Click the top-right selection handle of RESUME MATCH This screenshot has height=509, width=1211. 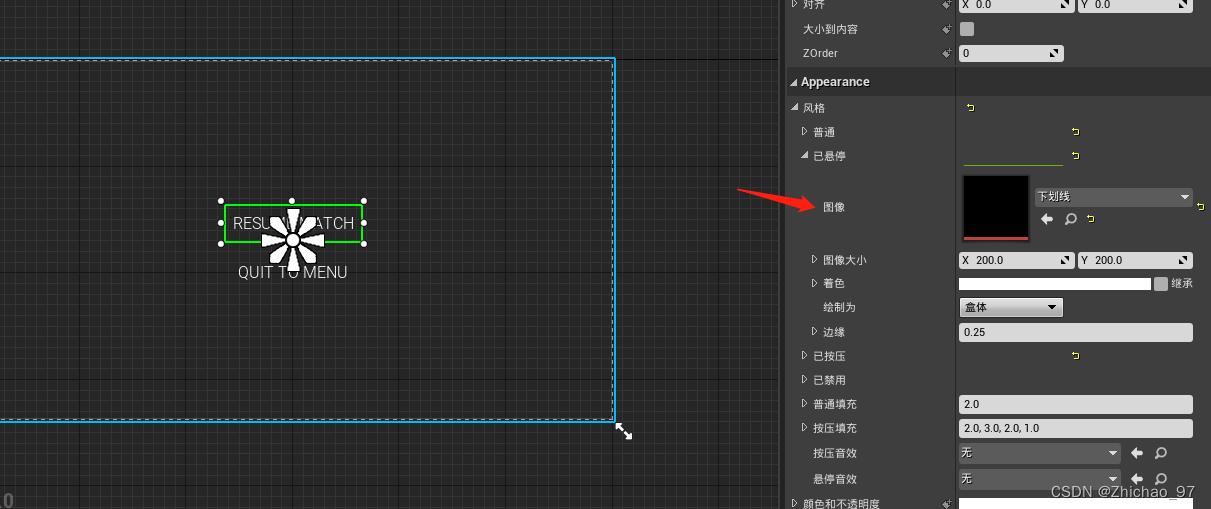point(363,201)
